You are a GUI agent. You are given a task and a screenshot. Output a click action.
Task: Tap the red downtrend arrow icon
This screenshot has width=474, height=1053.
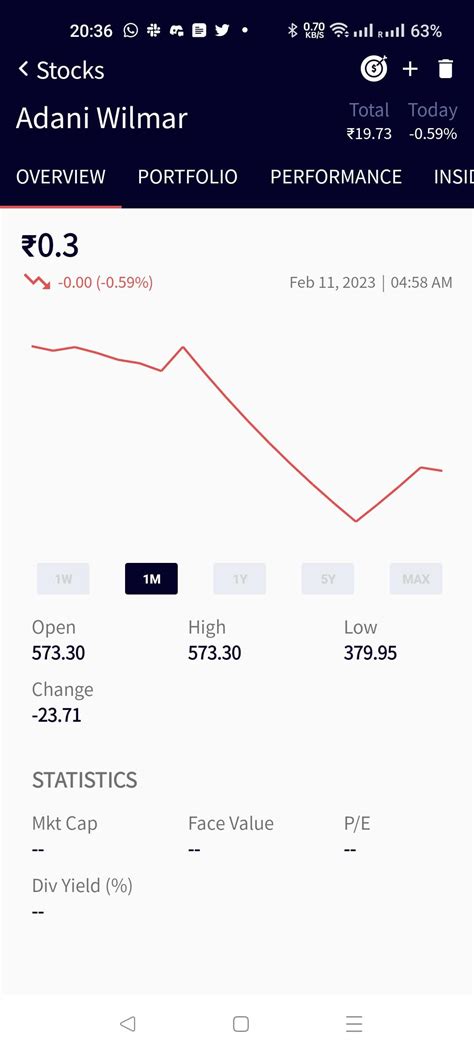(x=37, y=282)
